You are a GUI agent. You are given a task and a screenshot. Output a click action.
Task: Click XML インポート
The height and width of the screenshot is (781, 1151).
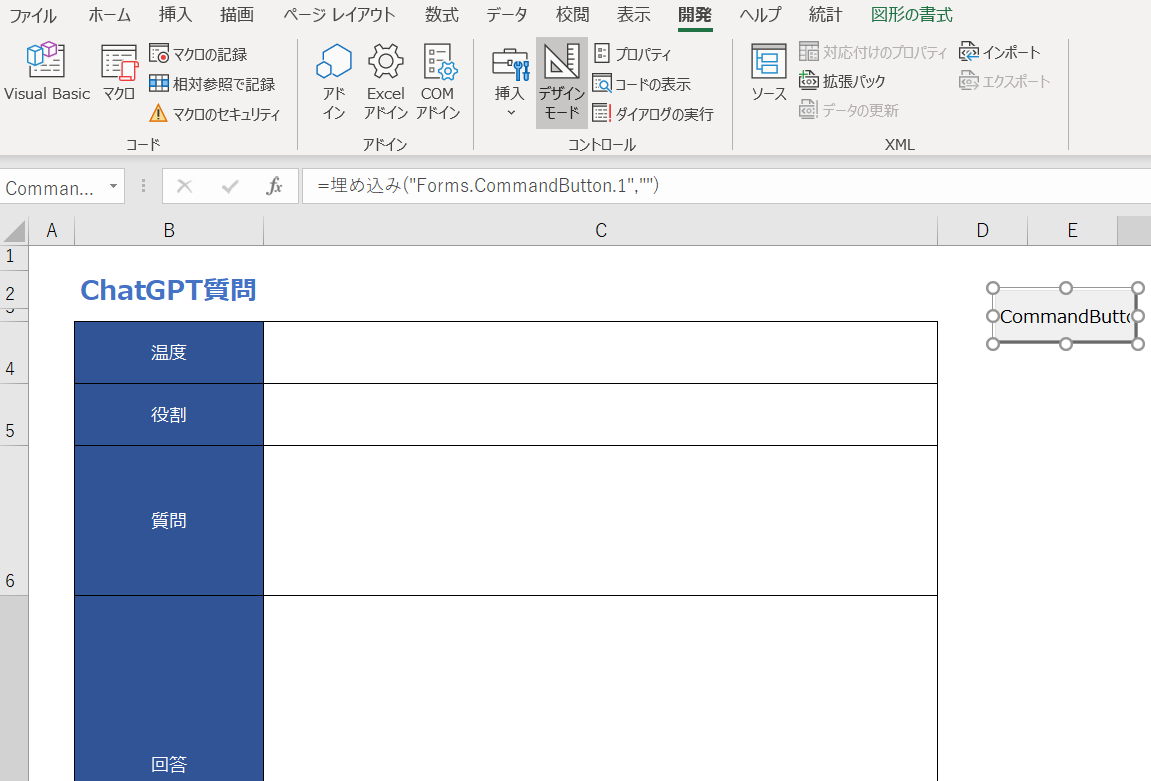point(1000,52)
